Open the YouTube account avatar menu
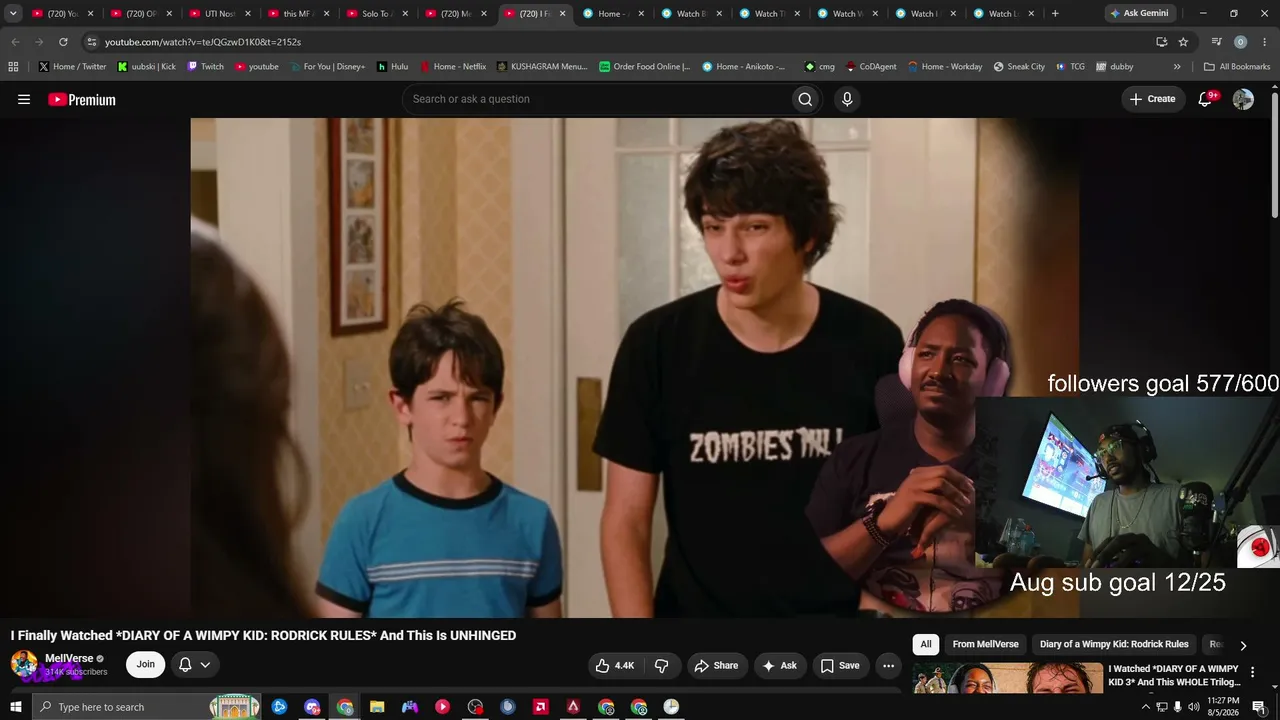 [1243, 99]
